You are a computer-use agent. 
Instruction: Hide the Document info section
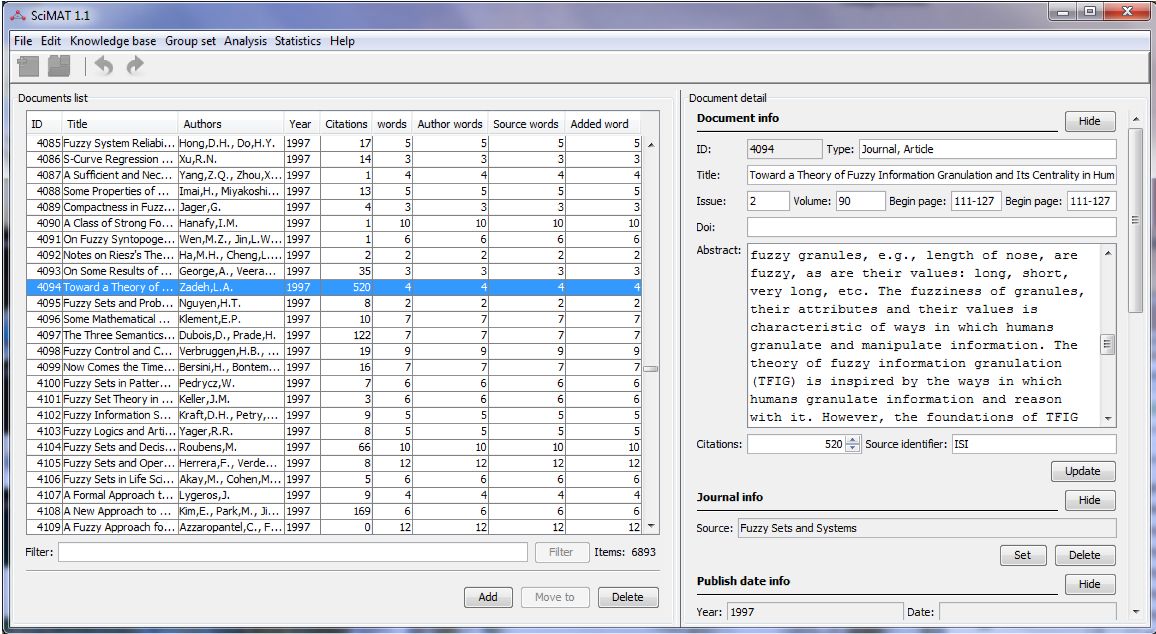[1089, 120]
